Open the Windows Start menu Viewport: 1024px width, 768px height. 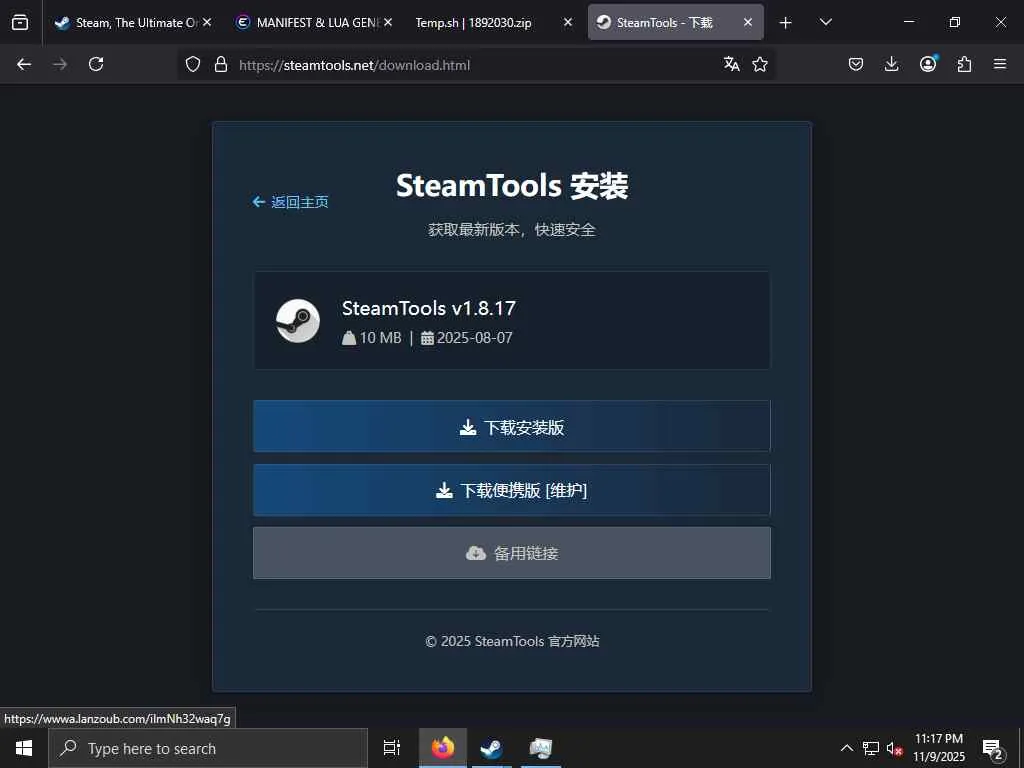[x=24, y=748]
